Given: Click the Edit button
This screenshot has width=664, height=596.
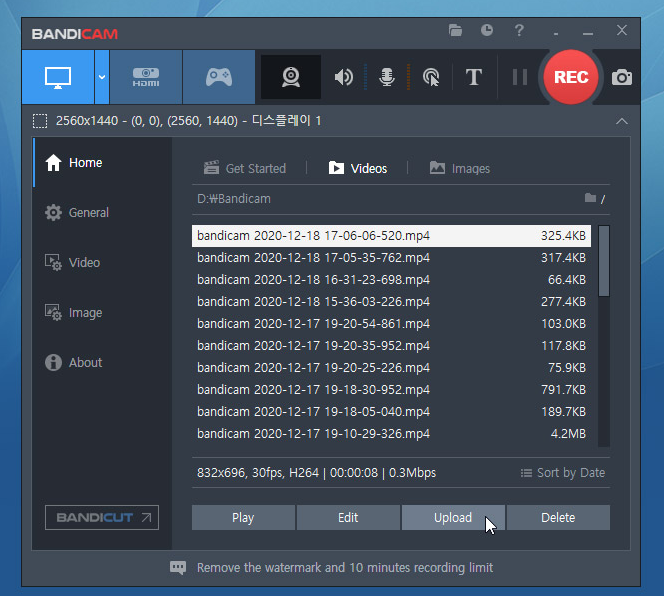Looking at the screenshot, I should pos(348,517).
